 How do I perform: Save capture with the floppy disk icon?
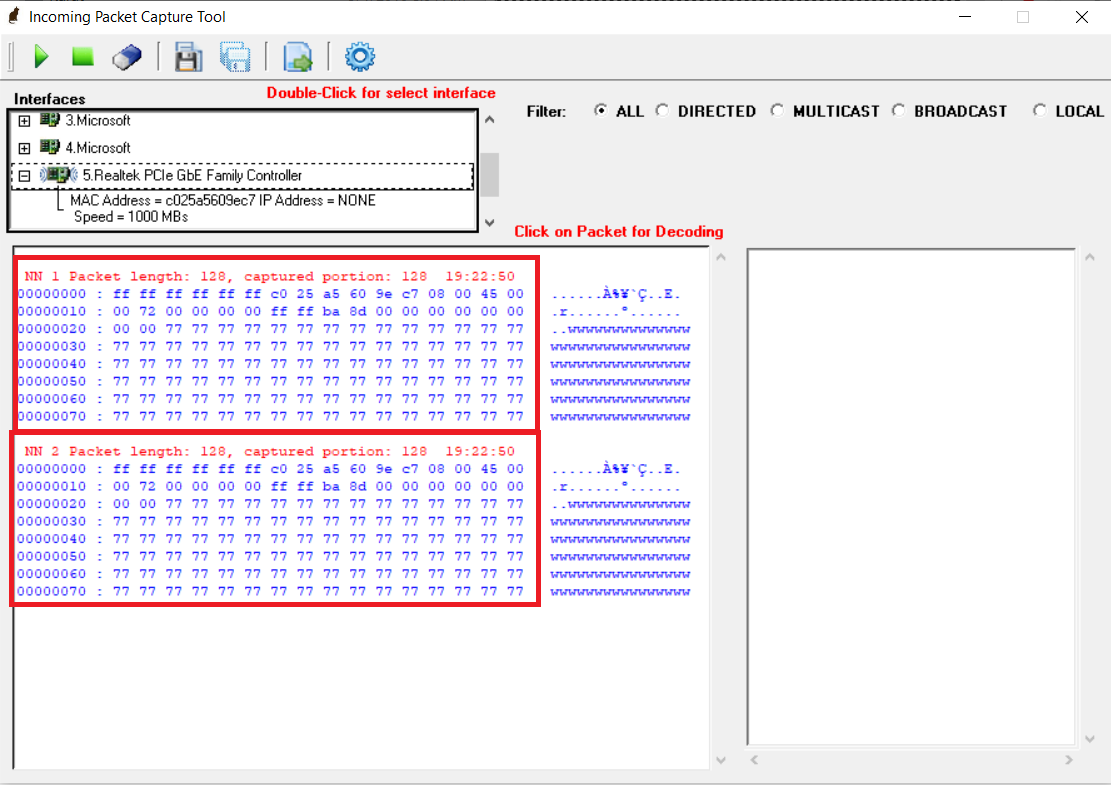tap(188, 57)
